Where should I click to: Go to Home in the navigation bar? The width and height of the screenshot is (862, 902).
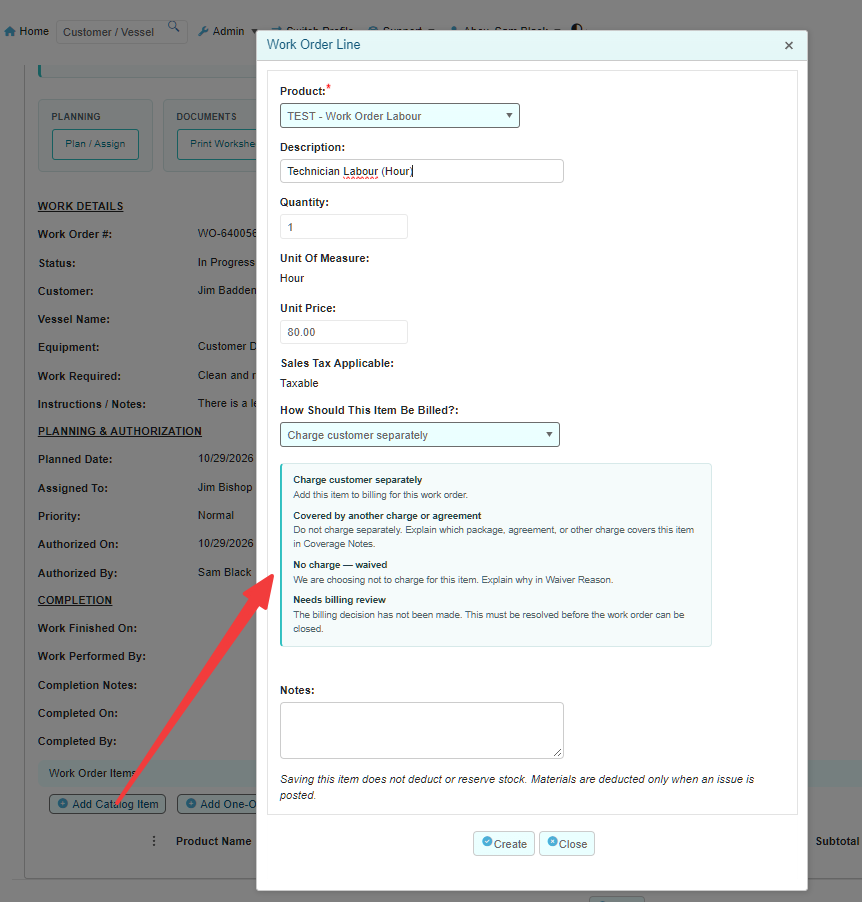26,31
